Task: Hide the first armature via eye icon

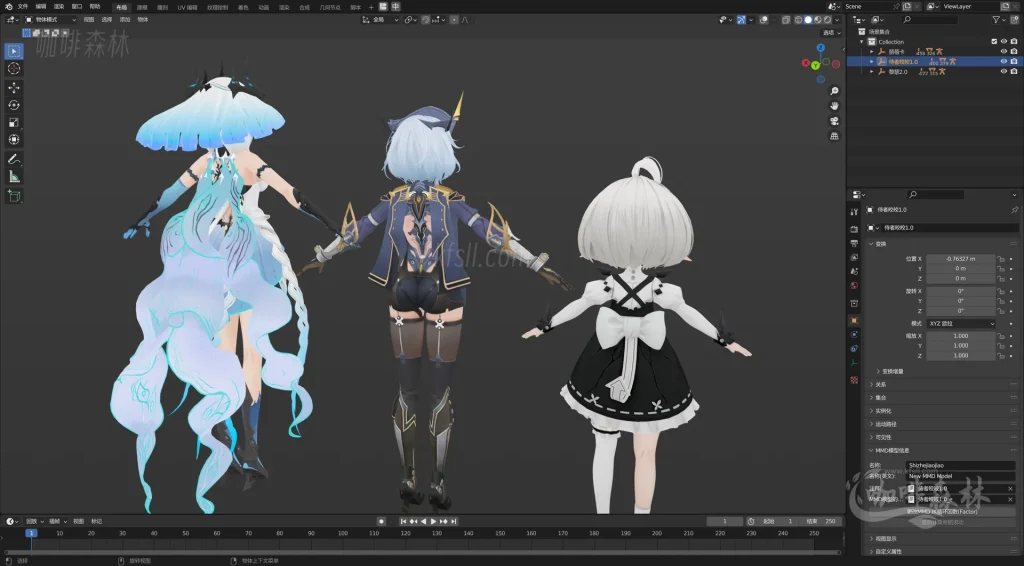Action: click(x=1004, y=52)
